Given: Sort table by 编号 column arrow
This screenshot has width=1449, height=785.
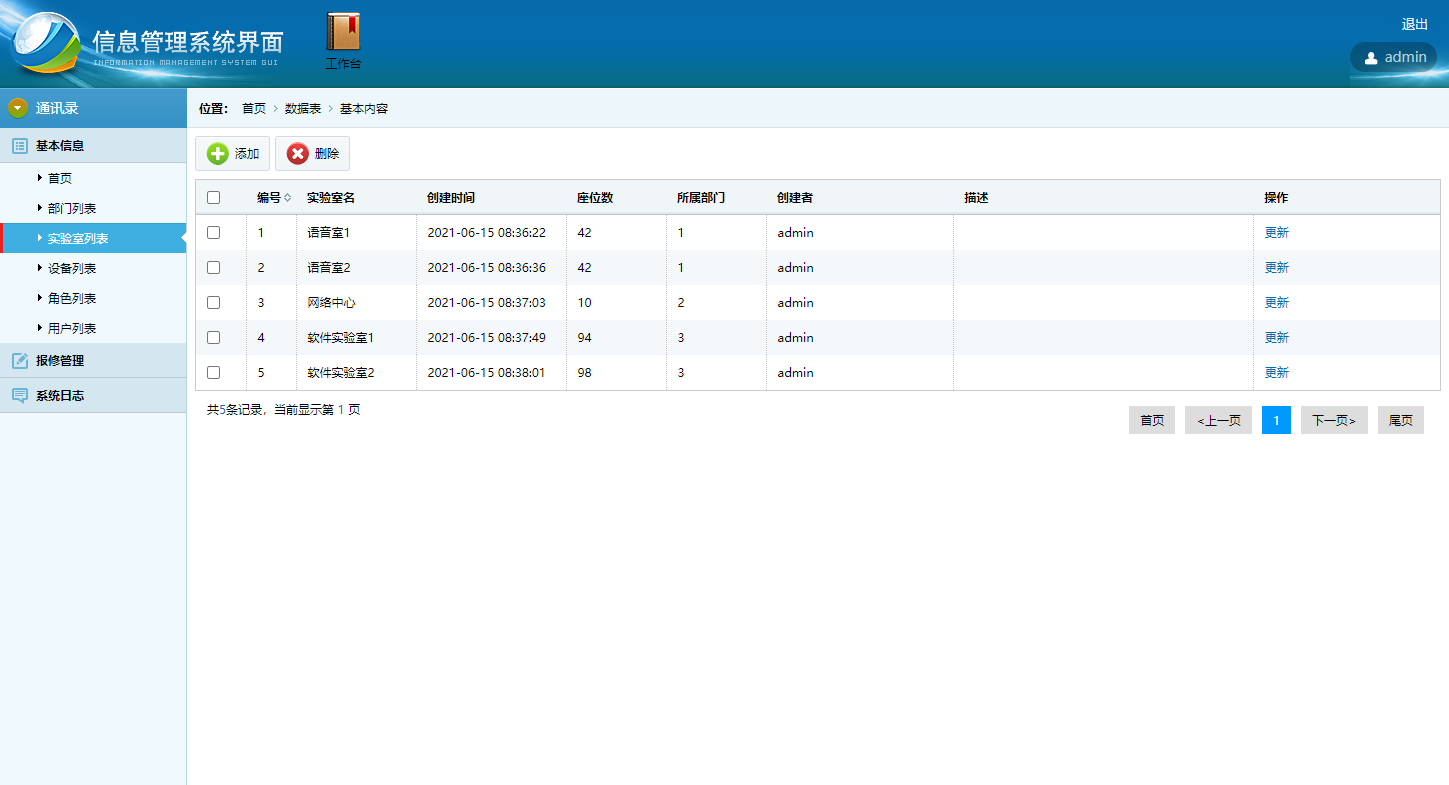Looking at the screenshot, I should point(288,198).
